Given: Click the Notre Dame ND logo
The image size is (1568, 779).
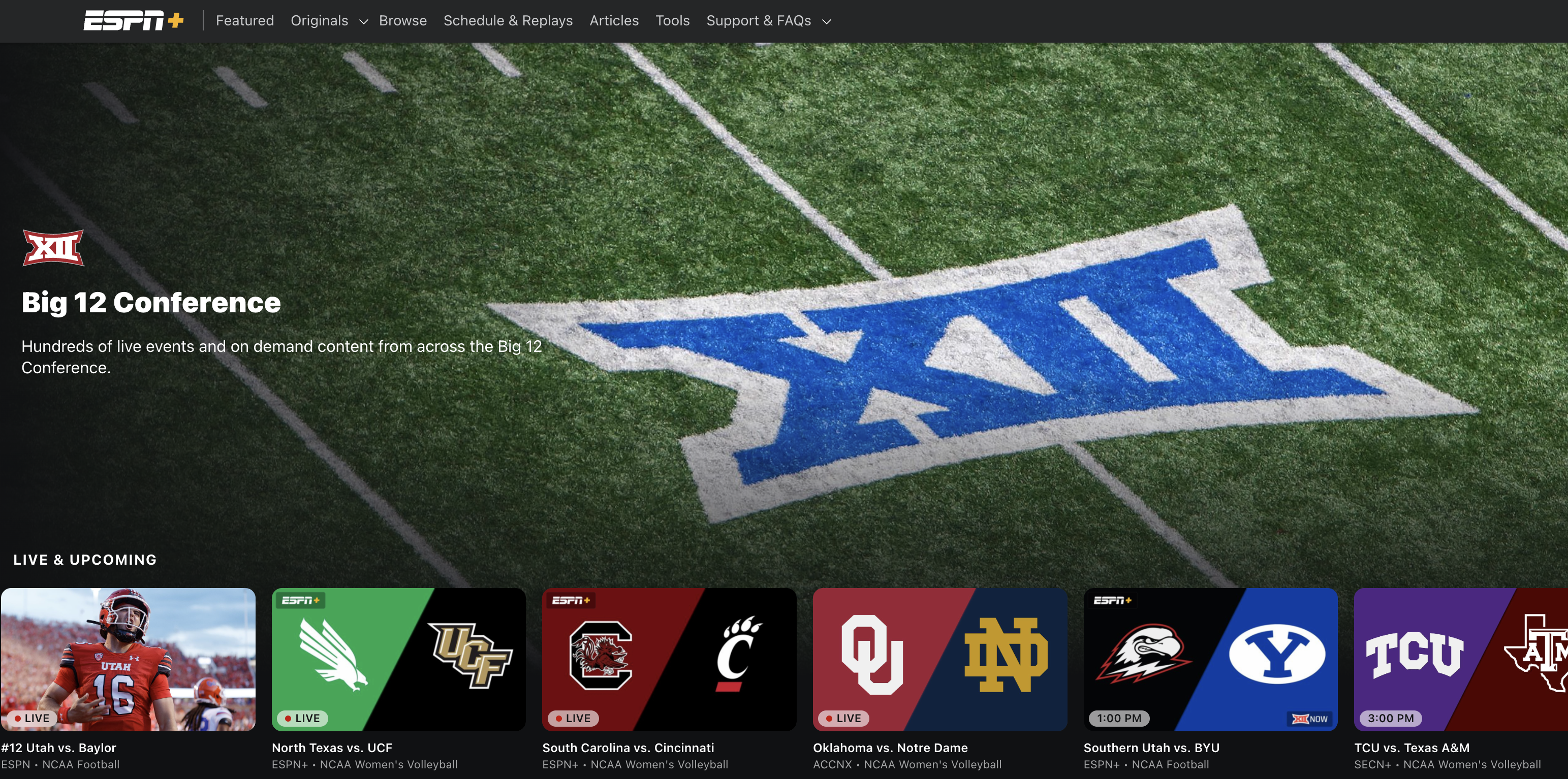Looking at the screenshot, I should click(x=1006, y=656).
